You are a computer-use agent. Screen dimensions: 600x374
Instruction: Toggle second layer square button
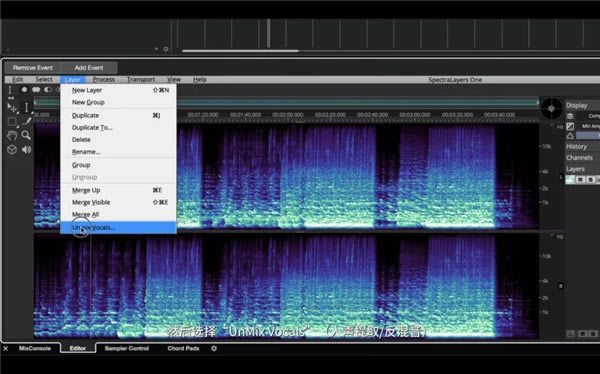click(590, 179)
